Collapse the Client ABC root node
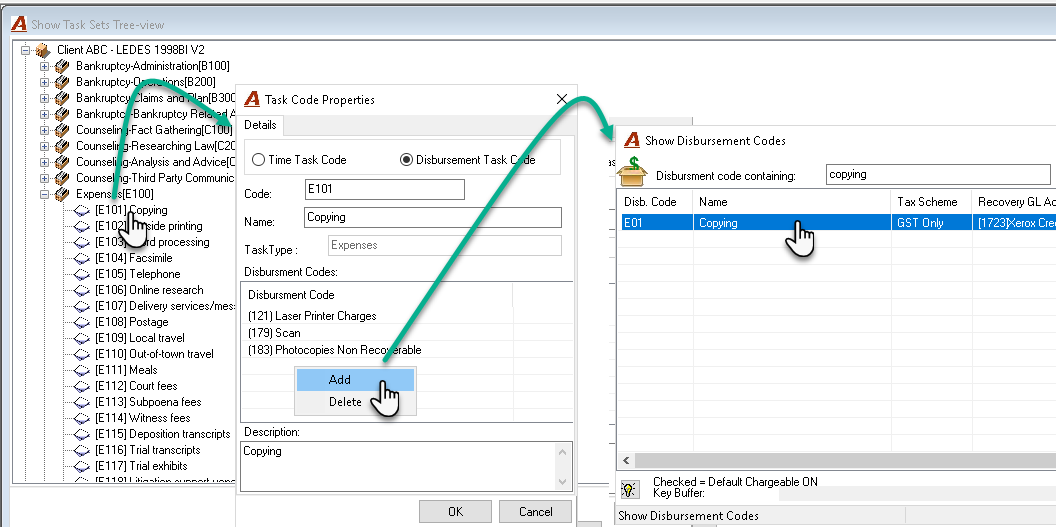The image size is (1056, 527). (x=26, y=50)
